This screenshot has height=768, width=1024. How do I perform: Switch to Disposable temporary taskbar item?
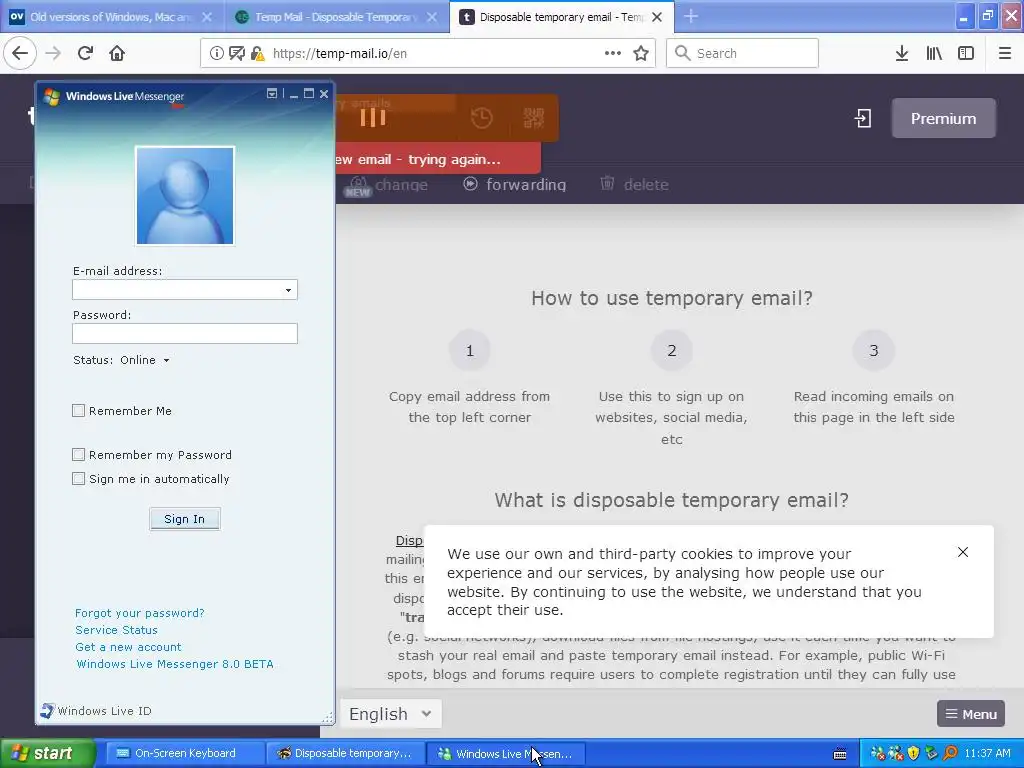click(346, 754)
